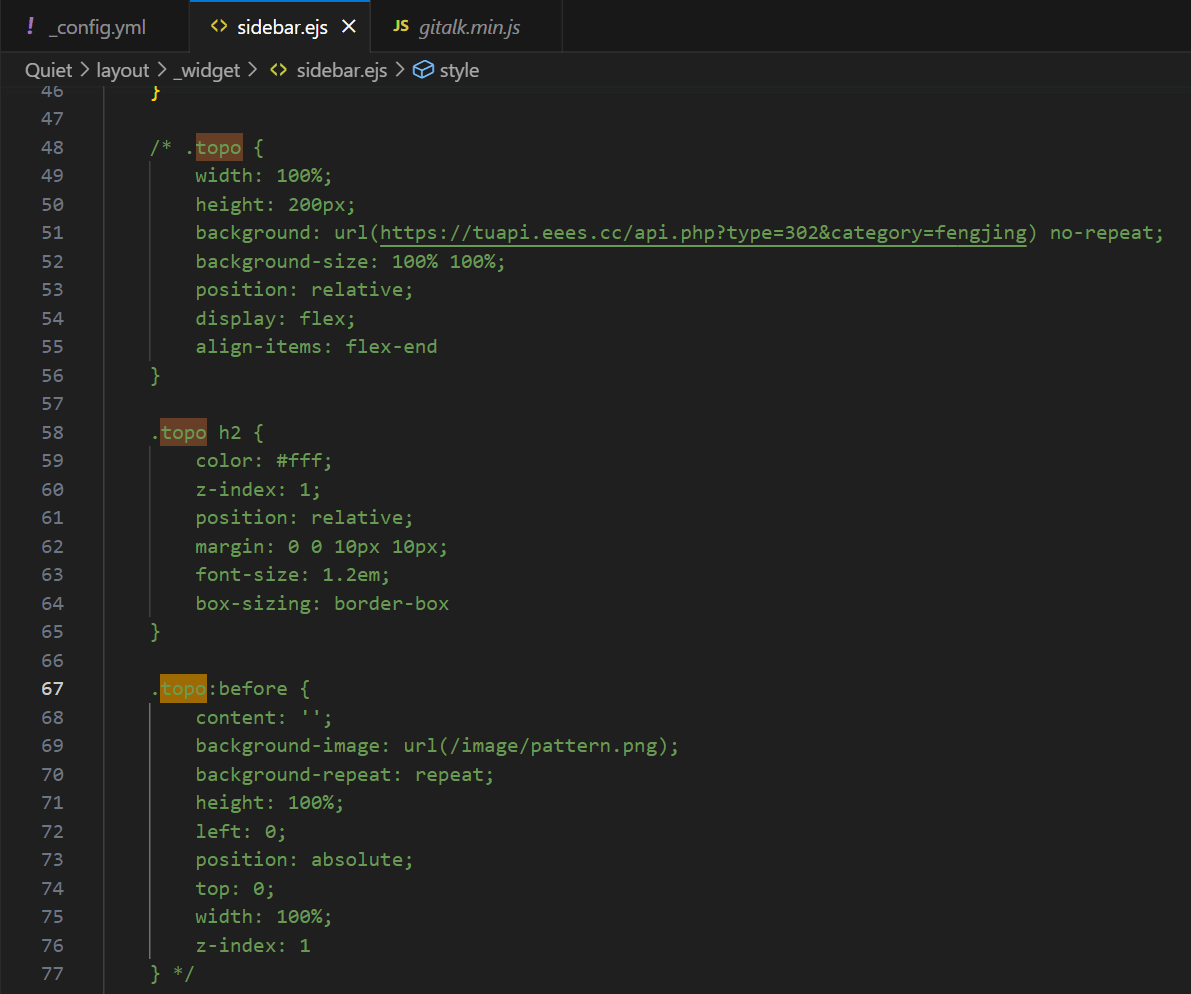This screenshot has height=994, width=1191.
Task: Click 'box-sizing: border-box' text
Action: click(322, 603)
